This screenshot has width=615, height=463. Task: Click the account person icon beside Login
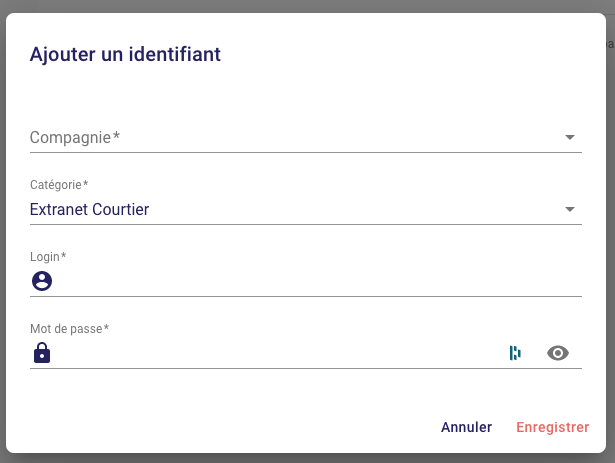(41, 281)
